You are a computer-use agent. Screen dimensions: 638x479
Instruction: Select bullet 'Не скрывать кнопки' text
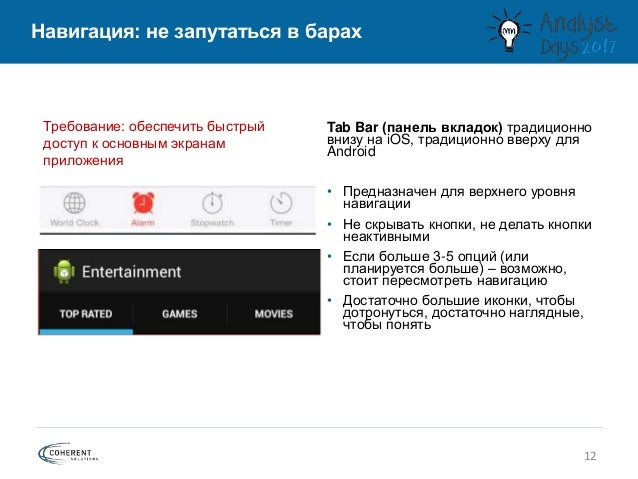467,230
